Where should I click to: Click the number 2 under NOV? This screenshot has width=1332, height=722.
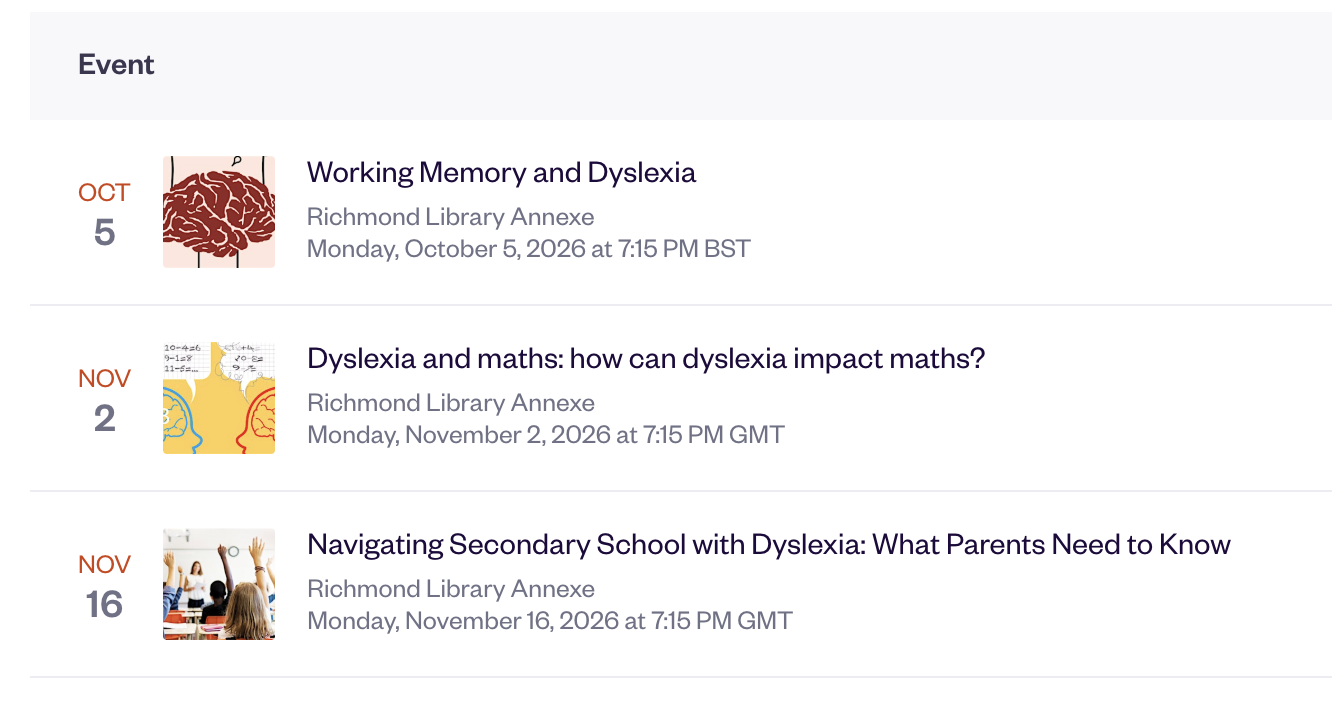tap(104, 418)
